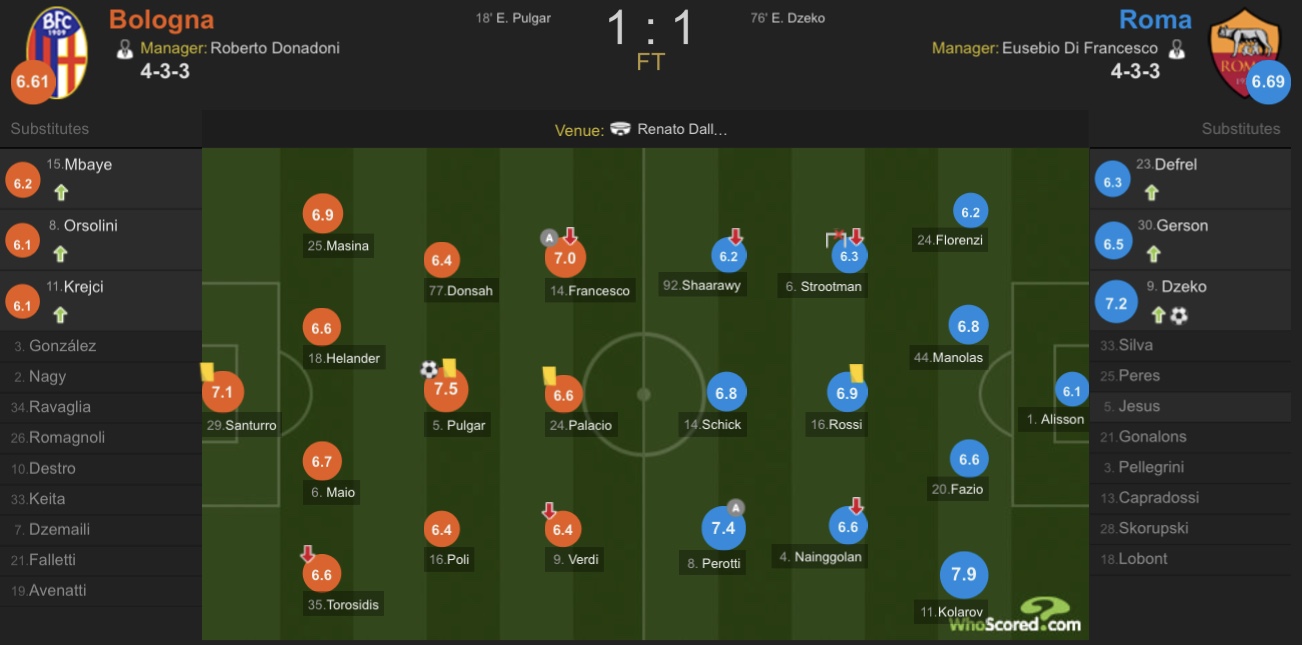Click the substitution arrow under Mbaye
Screen dimensions: 1305x645
[60, 193]
